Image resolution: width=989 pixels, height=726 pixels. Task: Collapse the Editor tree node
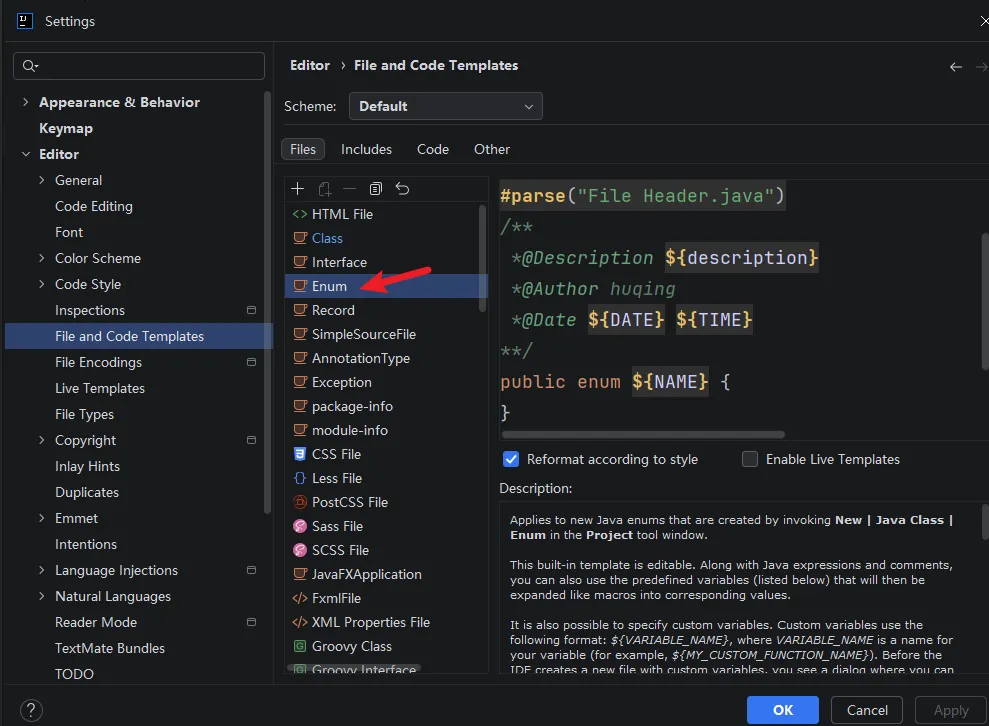(25, 154)
